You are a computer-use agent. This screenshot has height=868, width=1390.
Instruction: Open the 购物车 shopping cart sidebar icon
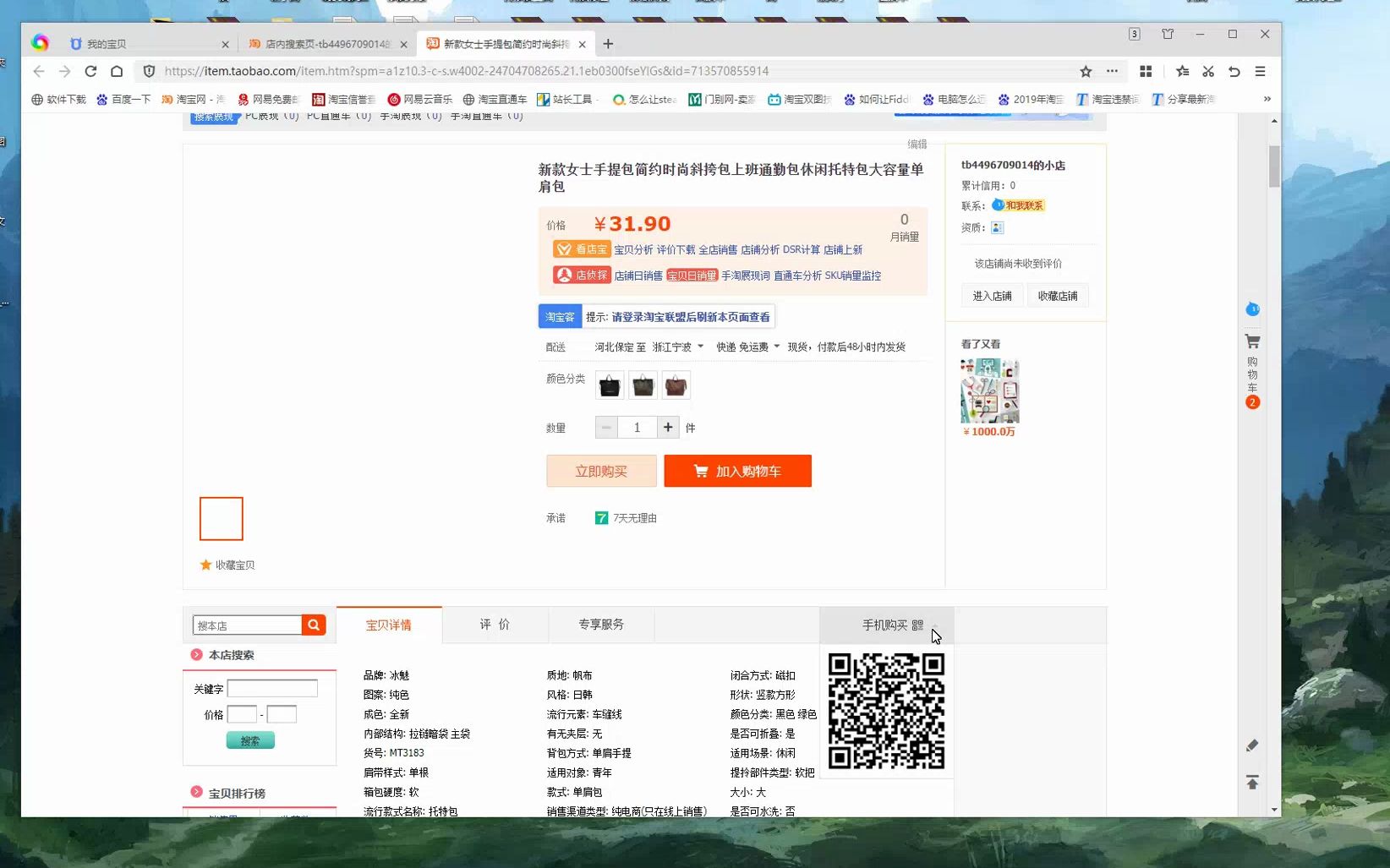pos(1252,341)
